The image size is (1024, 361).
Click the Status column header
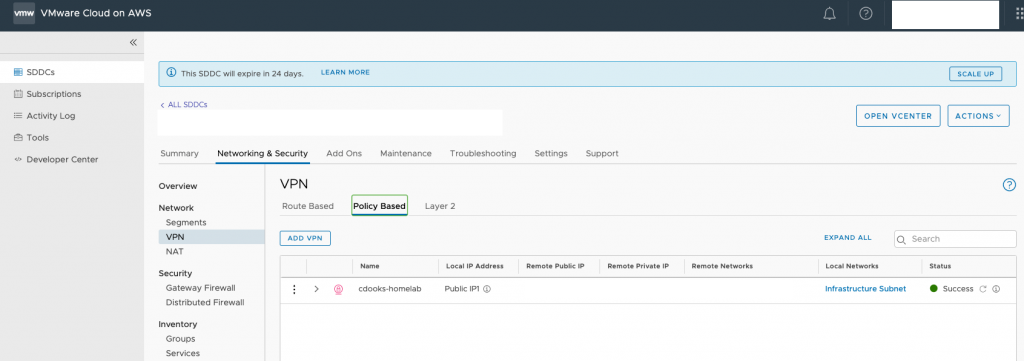pos(940,266)
